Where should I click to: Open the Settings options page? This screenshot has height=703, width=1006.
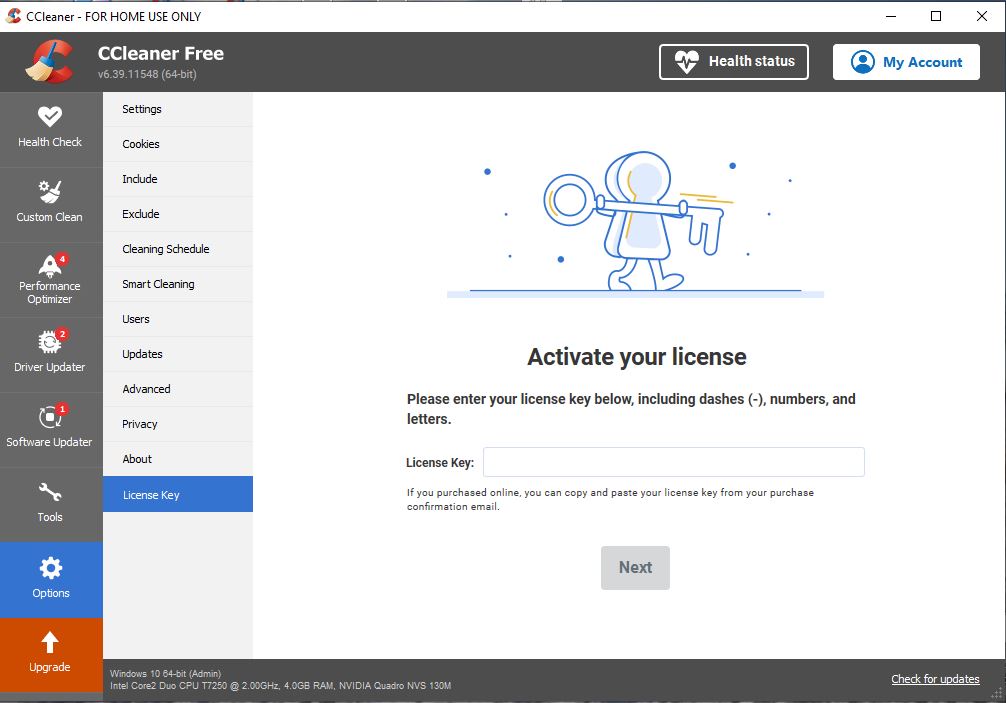pyautogui.click(x=142, y=109)
